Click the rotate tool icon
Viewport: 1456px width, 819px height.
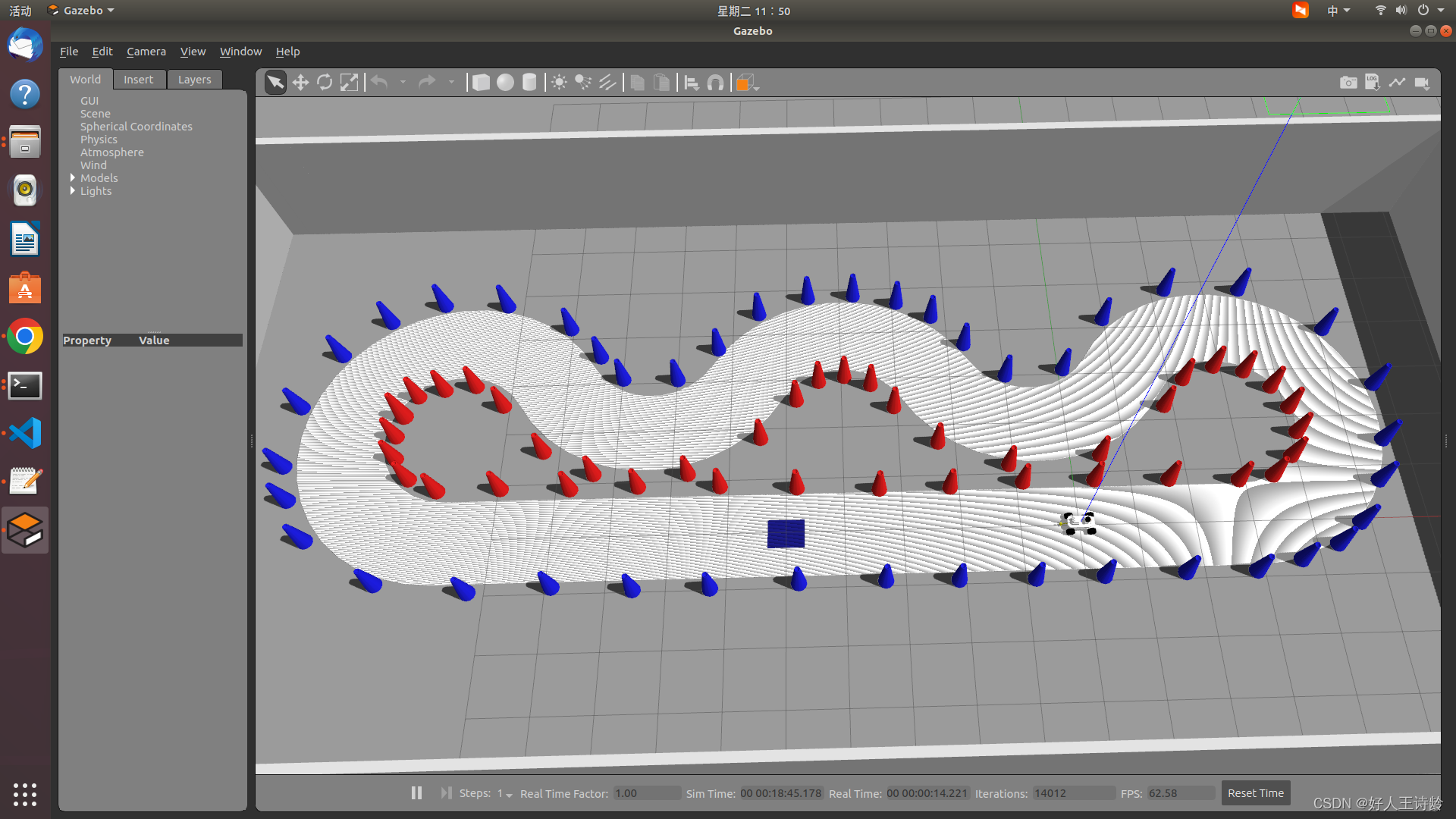click(x=323, y=82)
